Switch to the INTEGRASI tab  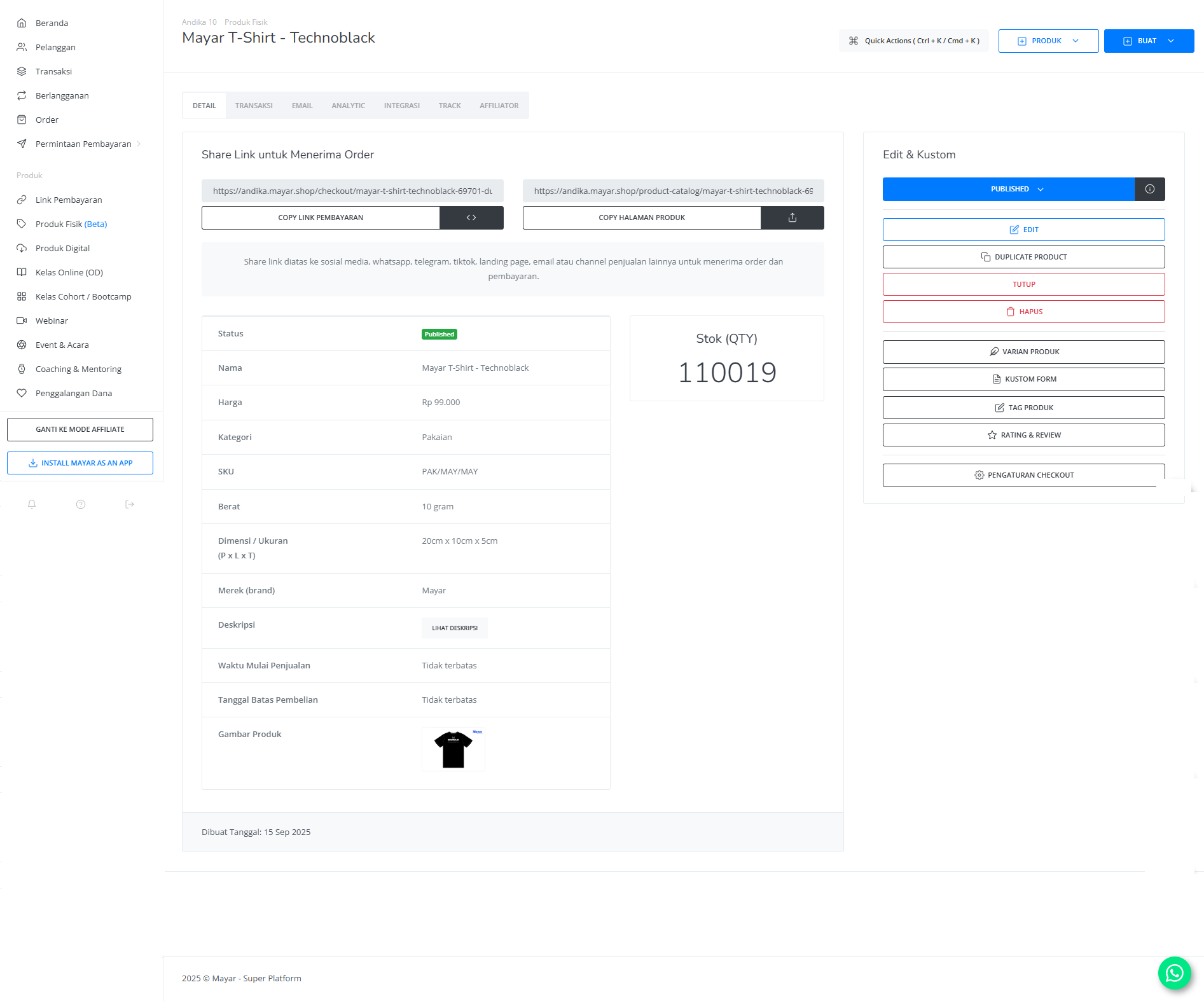click(x=401, y=106)
